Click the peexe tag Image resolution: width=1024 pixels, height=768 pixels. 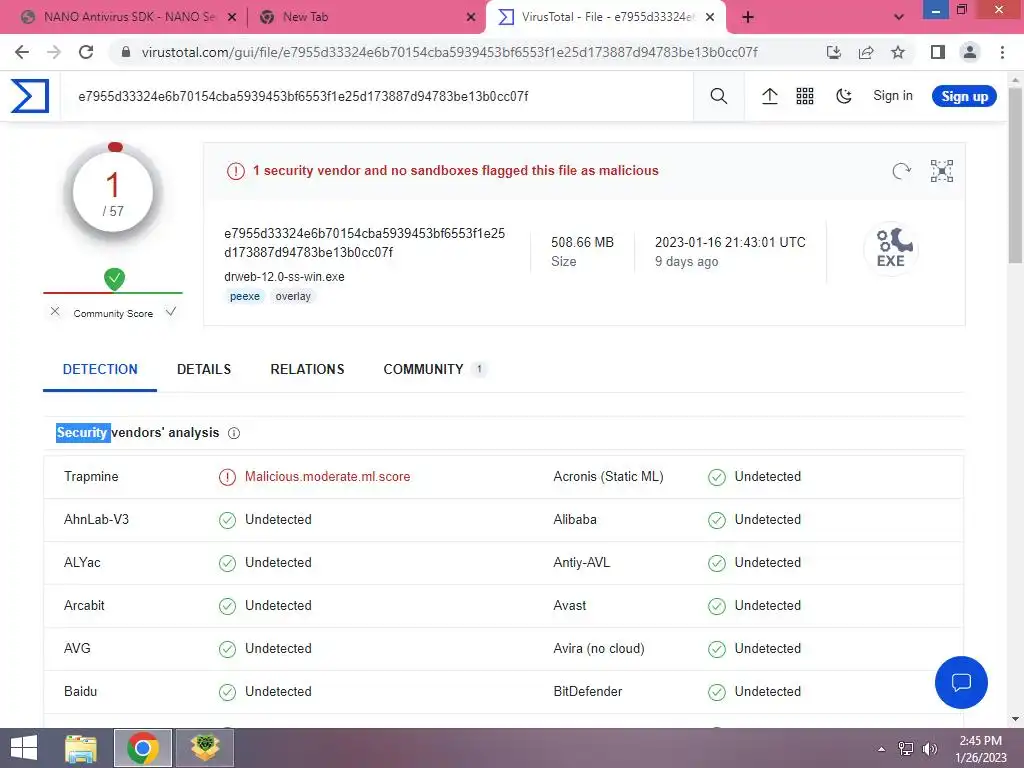click(245, 296)
